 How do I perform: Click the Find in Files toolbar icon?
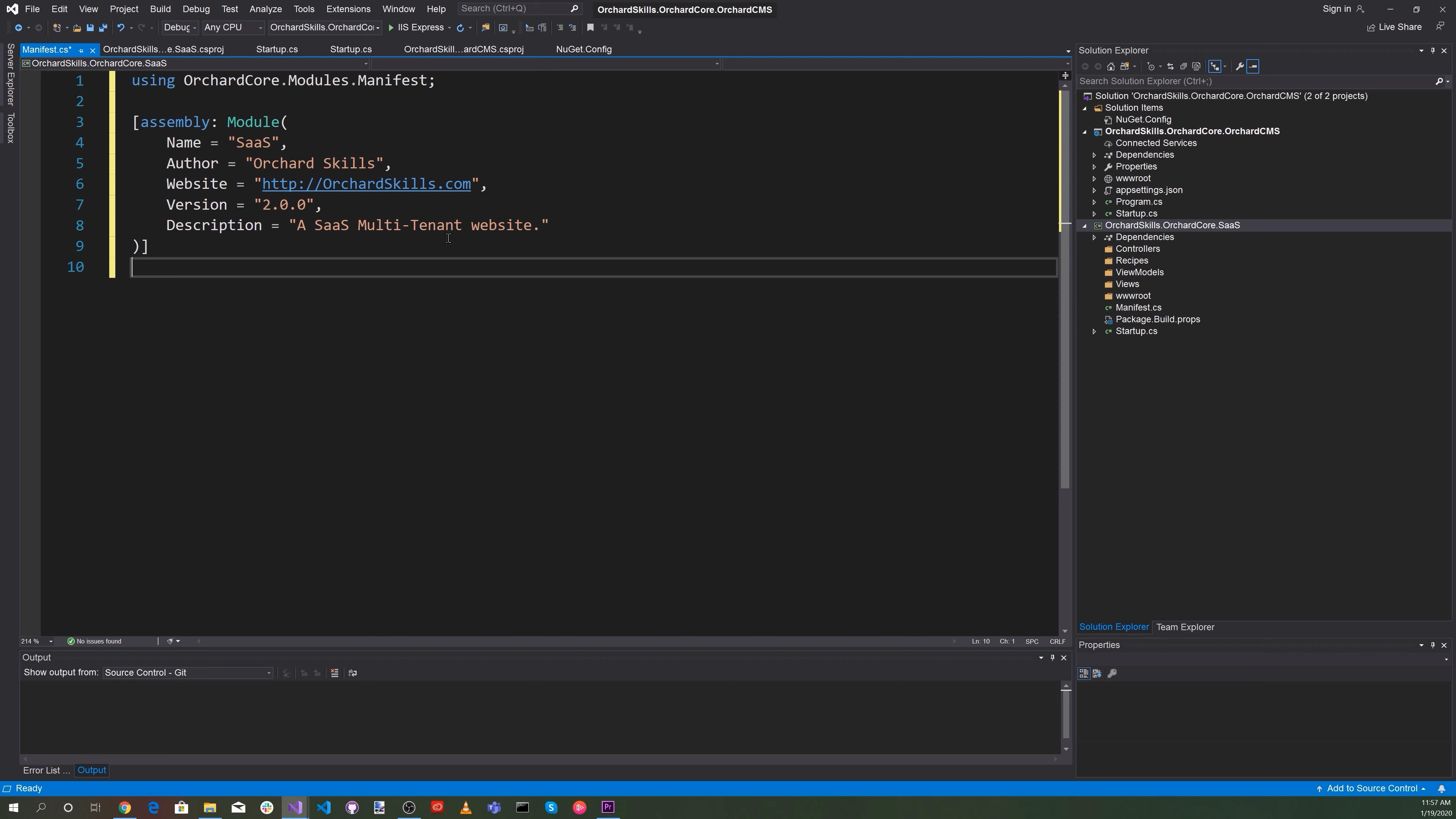pyautogui.click(x=485, y=28)
